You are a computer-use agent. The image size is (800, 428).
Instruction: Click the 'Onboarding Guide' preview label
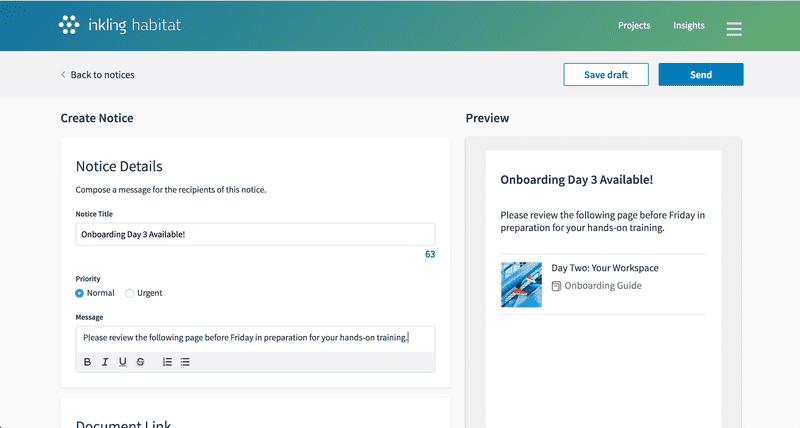tap(603, 286)
